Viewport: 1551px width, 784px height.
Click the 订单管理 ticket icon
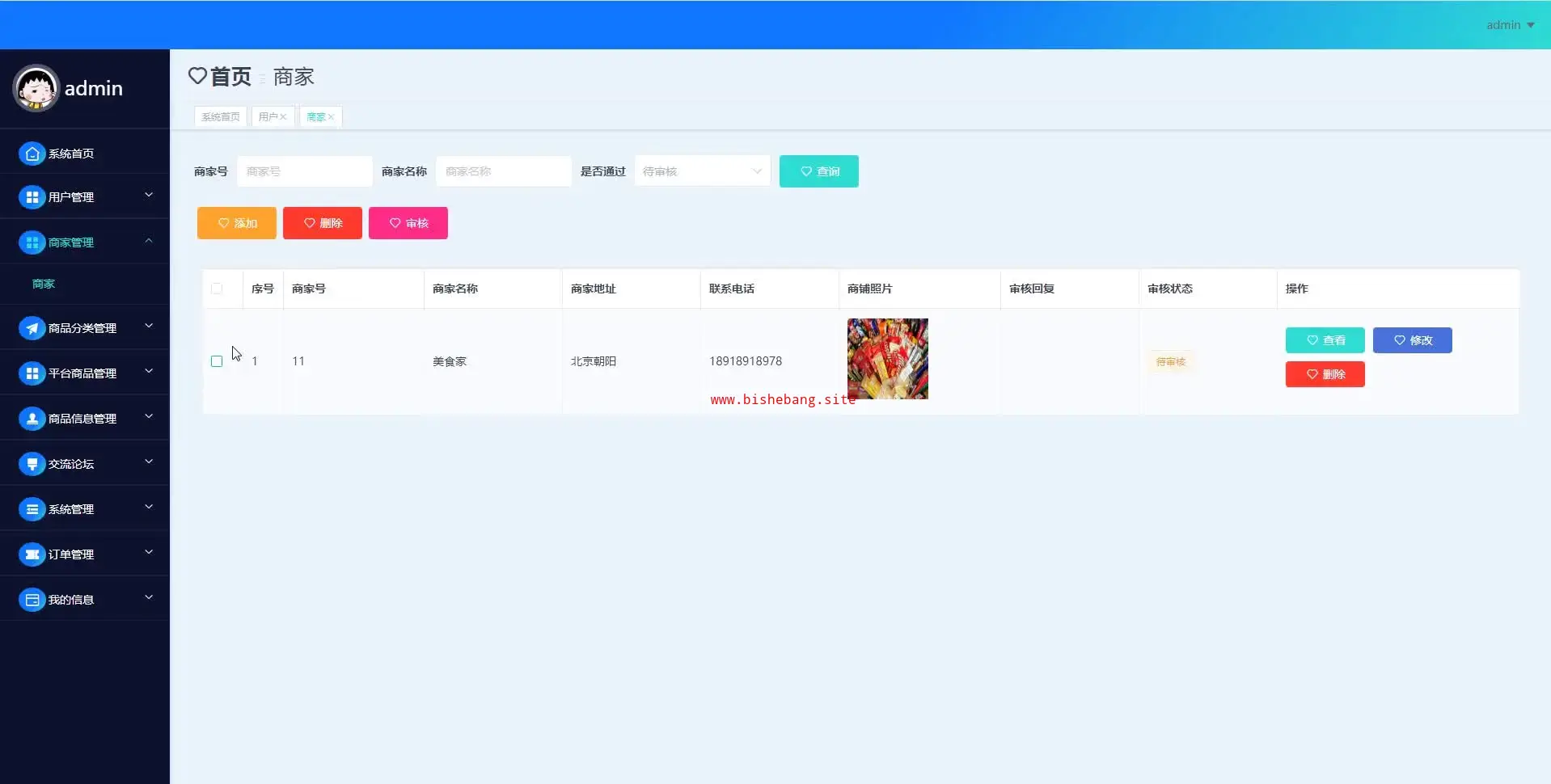pyautogui.click(x=32, y=554)
